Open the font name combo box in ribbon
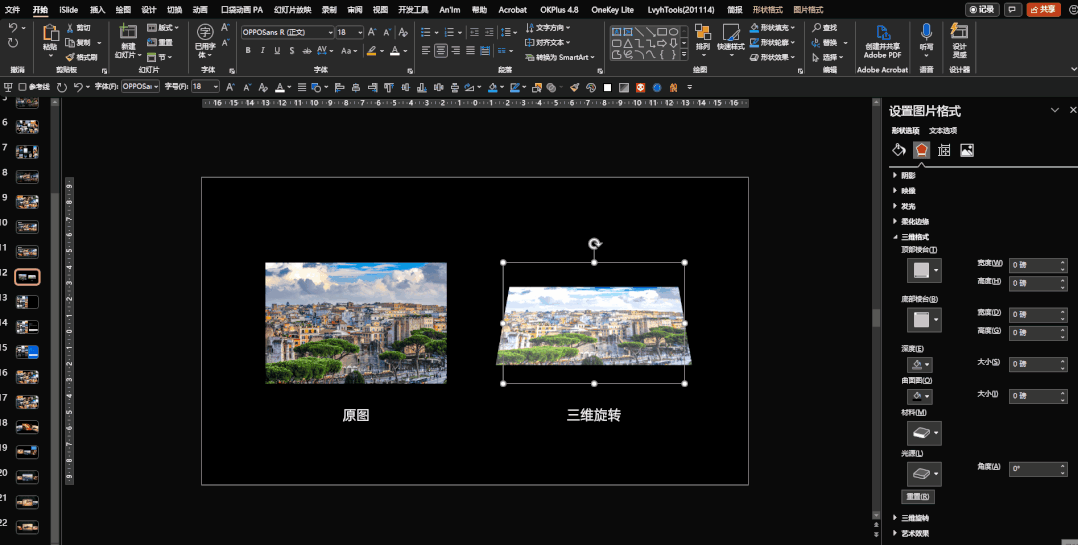 [x=287, y=32]
